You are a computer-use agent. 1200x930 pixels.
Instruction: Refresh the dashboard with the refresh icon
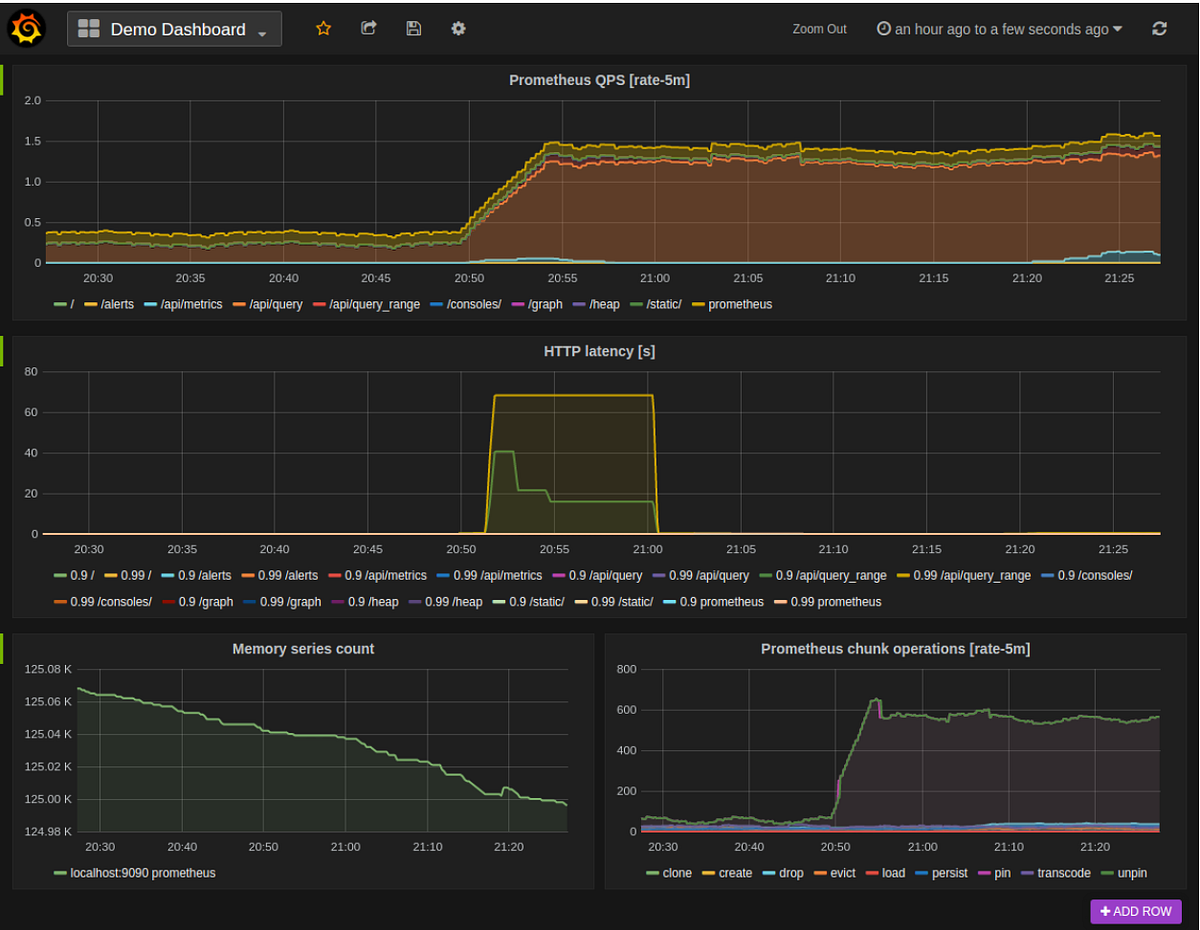(1159, 28)
